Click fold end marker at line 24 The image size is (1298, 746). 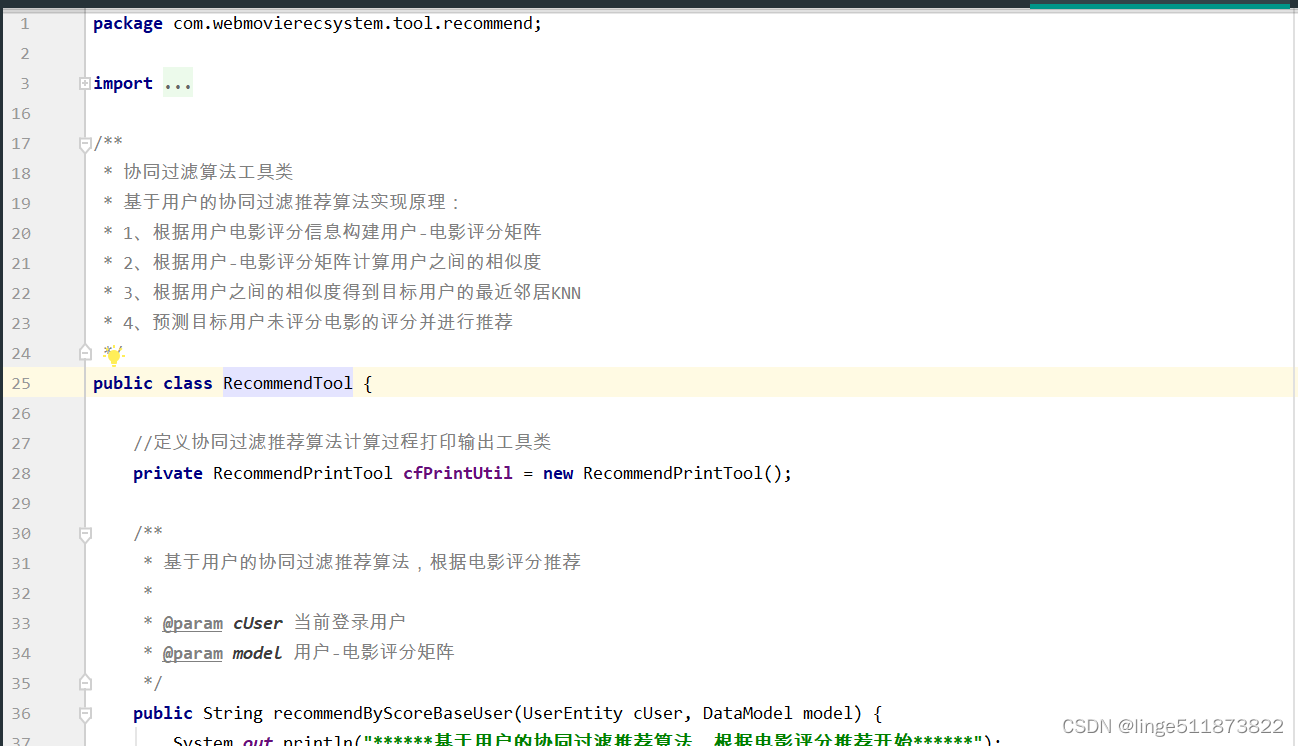(x=85, y=353)
